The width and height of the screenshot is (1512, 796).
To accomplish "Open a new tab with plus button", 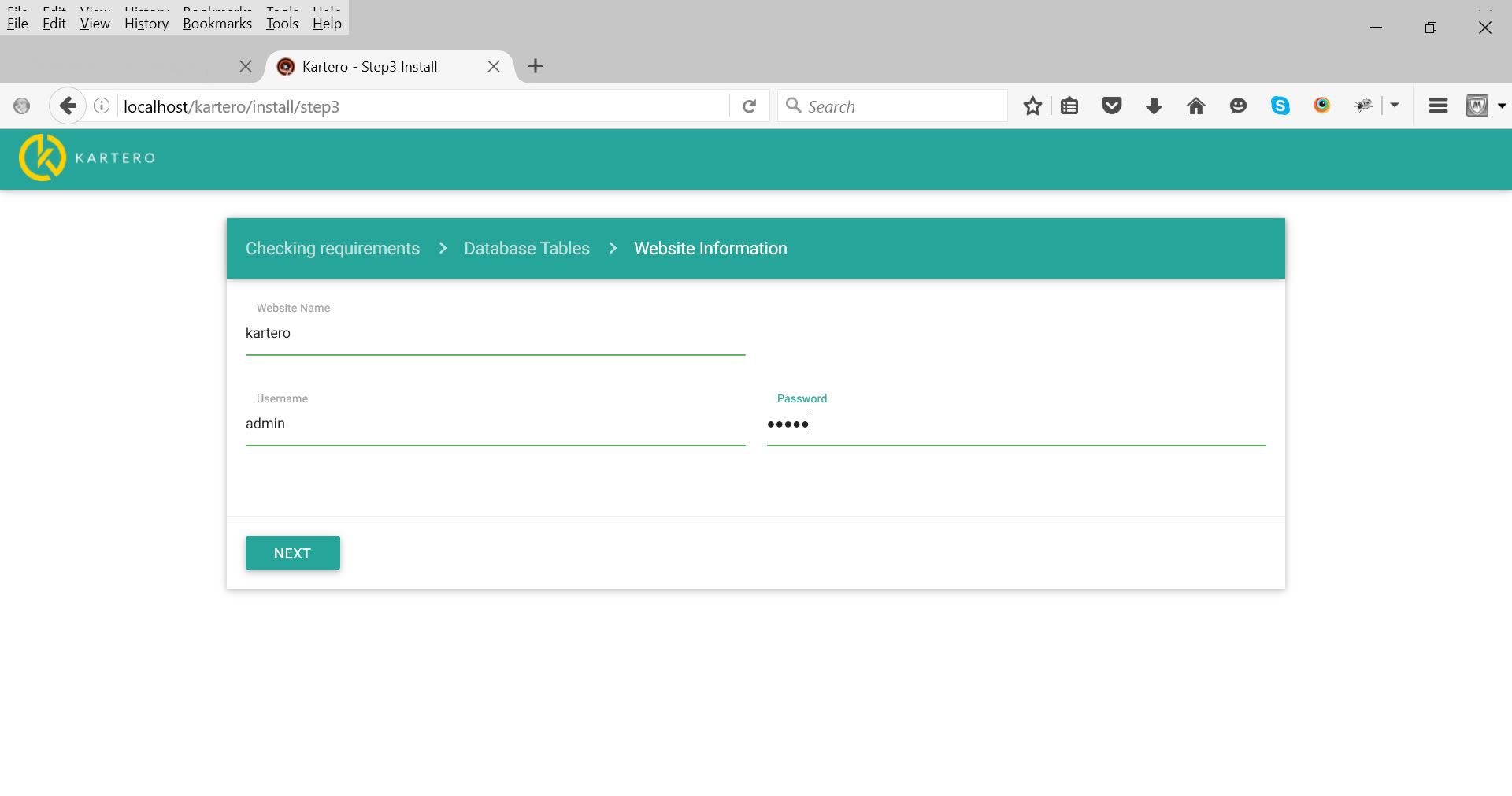I will pos(535,66).
